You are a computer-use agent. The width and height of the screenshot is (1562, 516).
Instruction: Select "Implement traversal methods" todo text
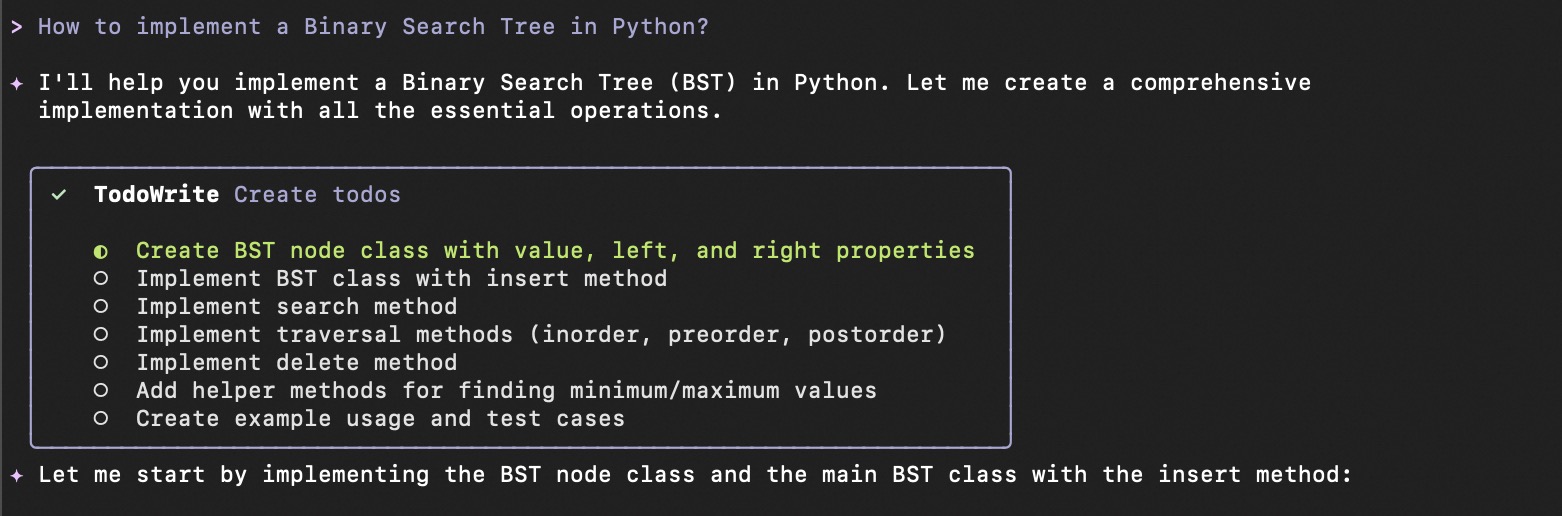click(540, 335)
